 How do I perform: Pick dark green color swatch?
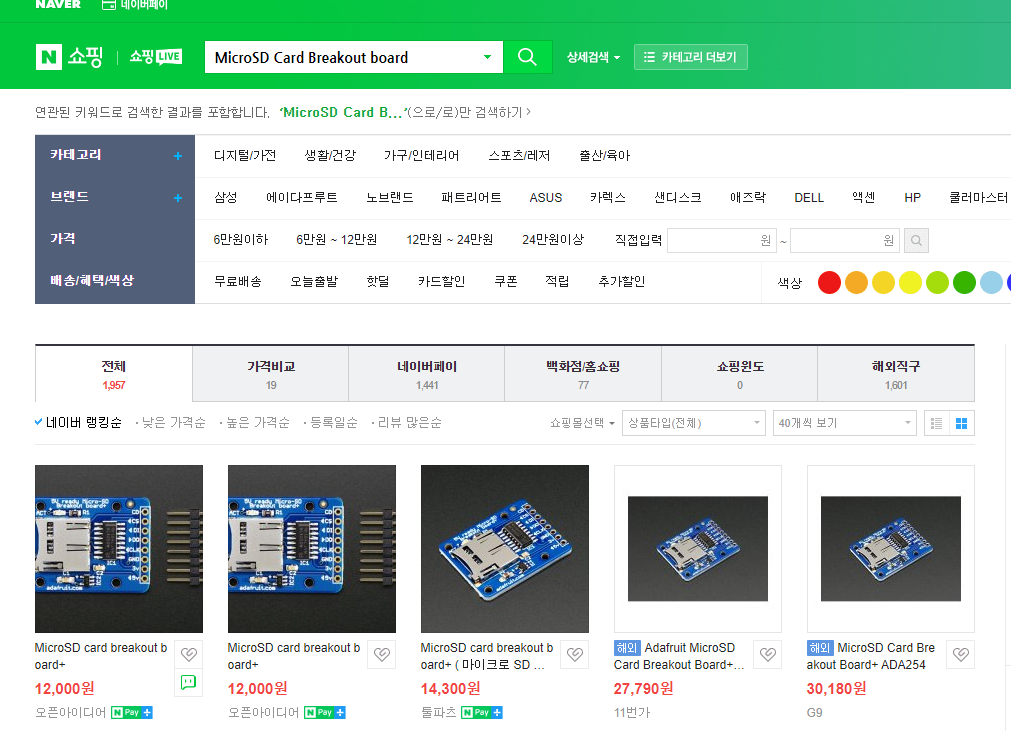[x=964, y=282]
